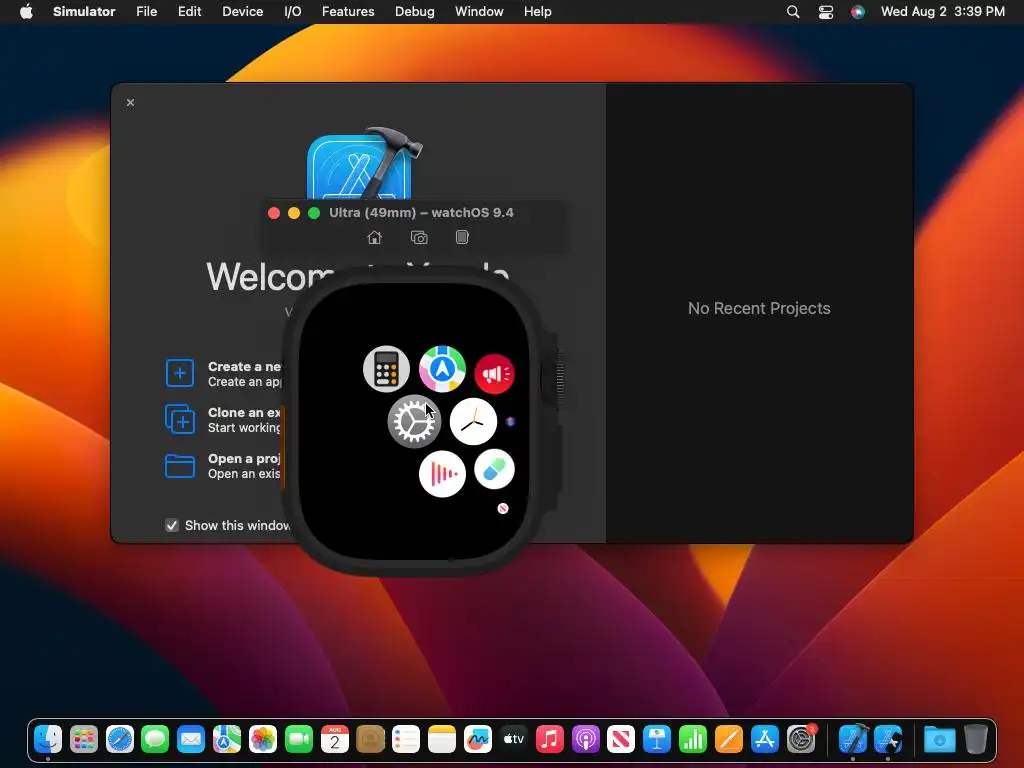Image resolution: width=1024 pixels, height=768 pixels.
Task: Open Freeform from the Dock
Action: (x=477, y=739)
